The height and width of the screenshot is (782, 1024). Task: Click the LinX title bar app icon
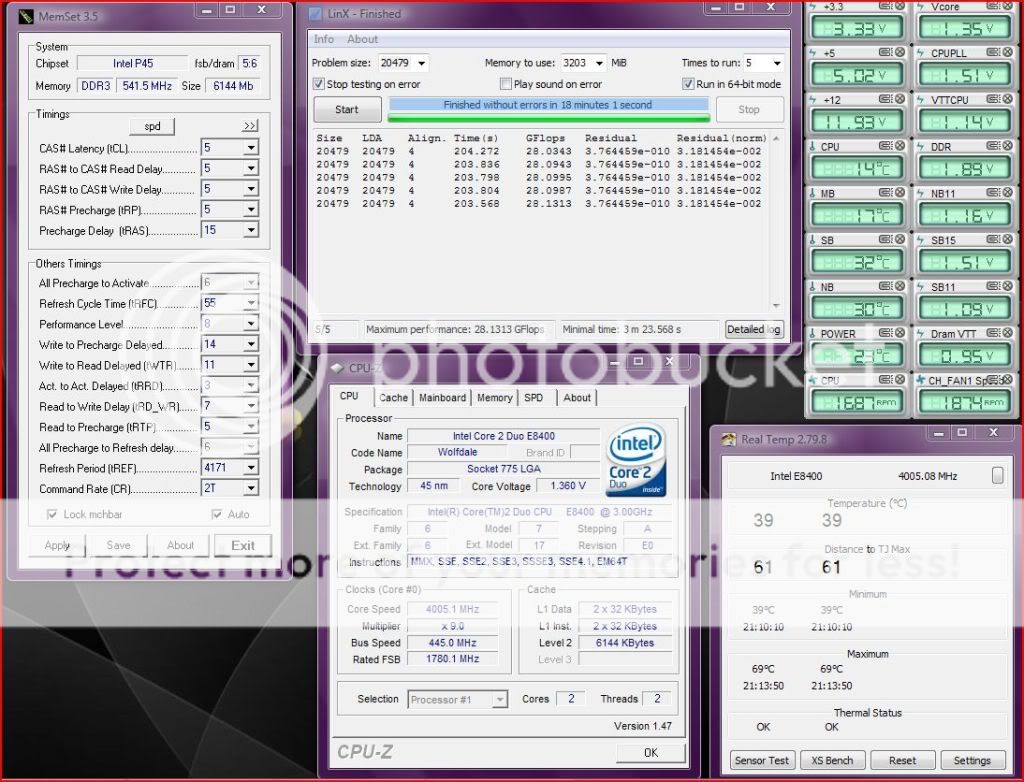click(x=315, y=14)
